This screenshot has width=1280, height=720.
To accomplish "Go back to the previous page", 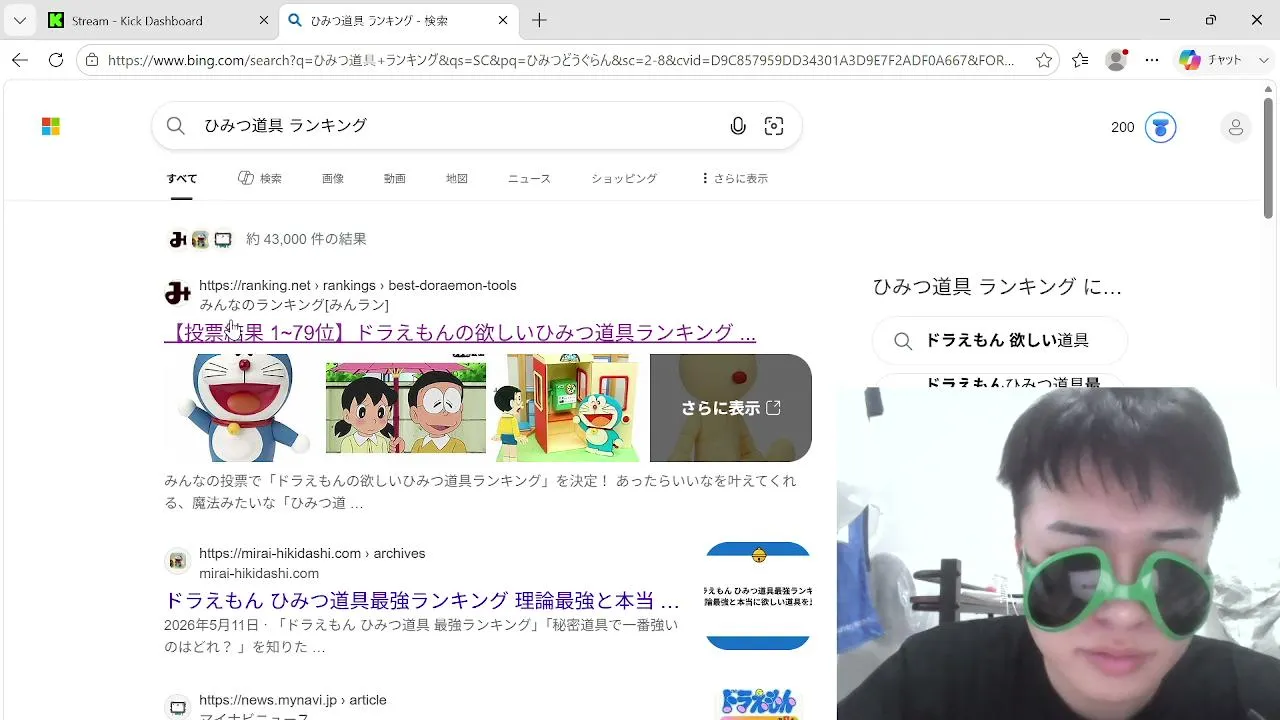I will click(20, 60).
